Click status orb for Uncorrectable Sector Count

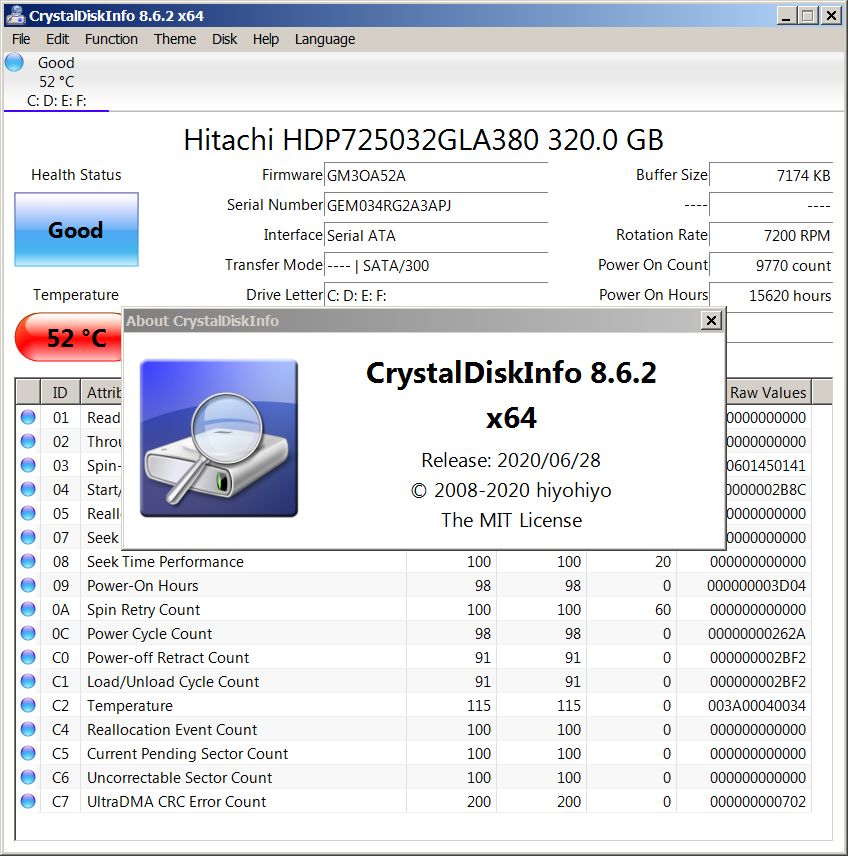pos(28,777)
